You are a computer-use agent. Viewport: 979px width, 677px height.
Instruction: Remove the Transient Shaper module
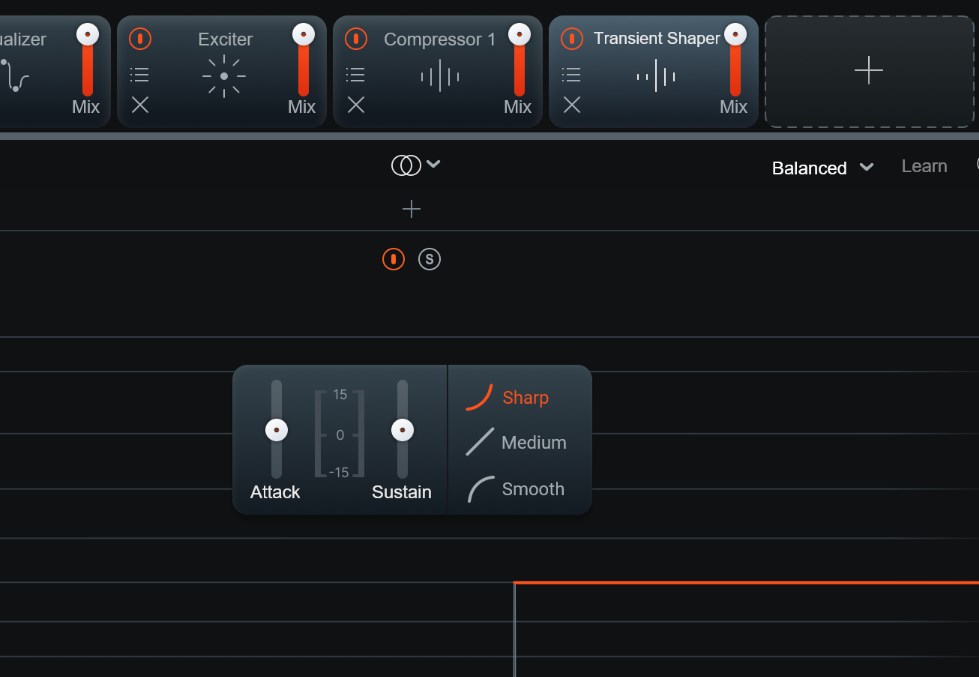click(x=571, y=105)
